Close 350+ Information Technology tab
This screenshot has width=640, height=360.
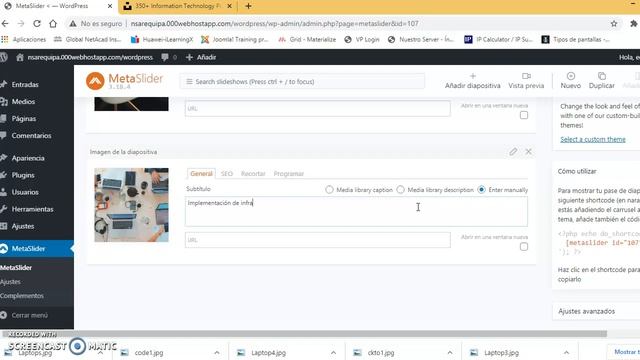click(229, 6)
